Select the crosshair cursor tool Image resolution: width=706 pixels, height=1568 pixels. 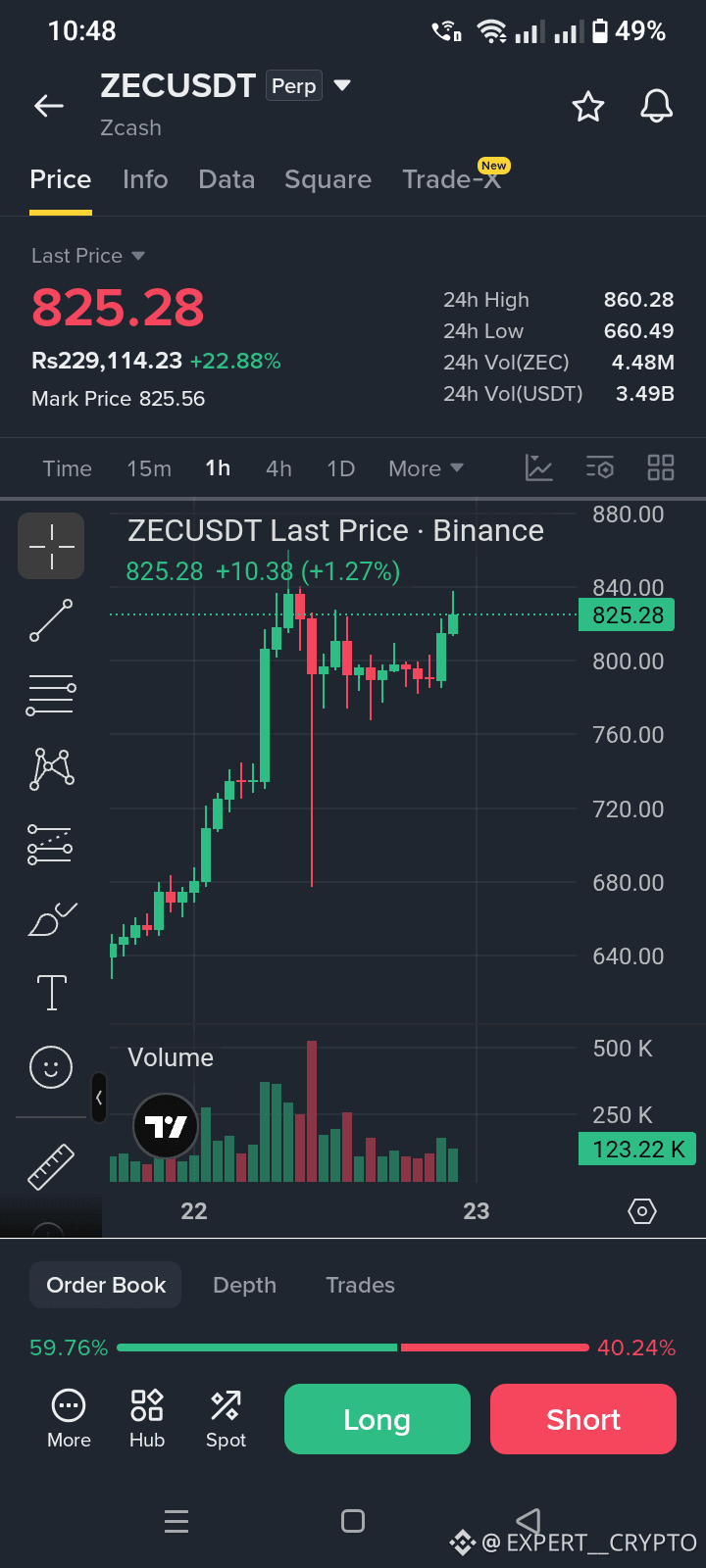point(51,546)
